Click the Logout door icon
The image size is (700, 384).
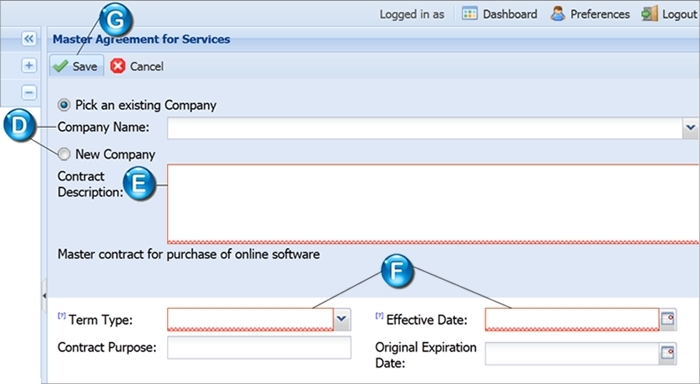pyautogui.click(x=650, y=13)
